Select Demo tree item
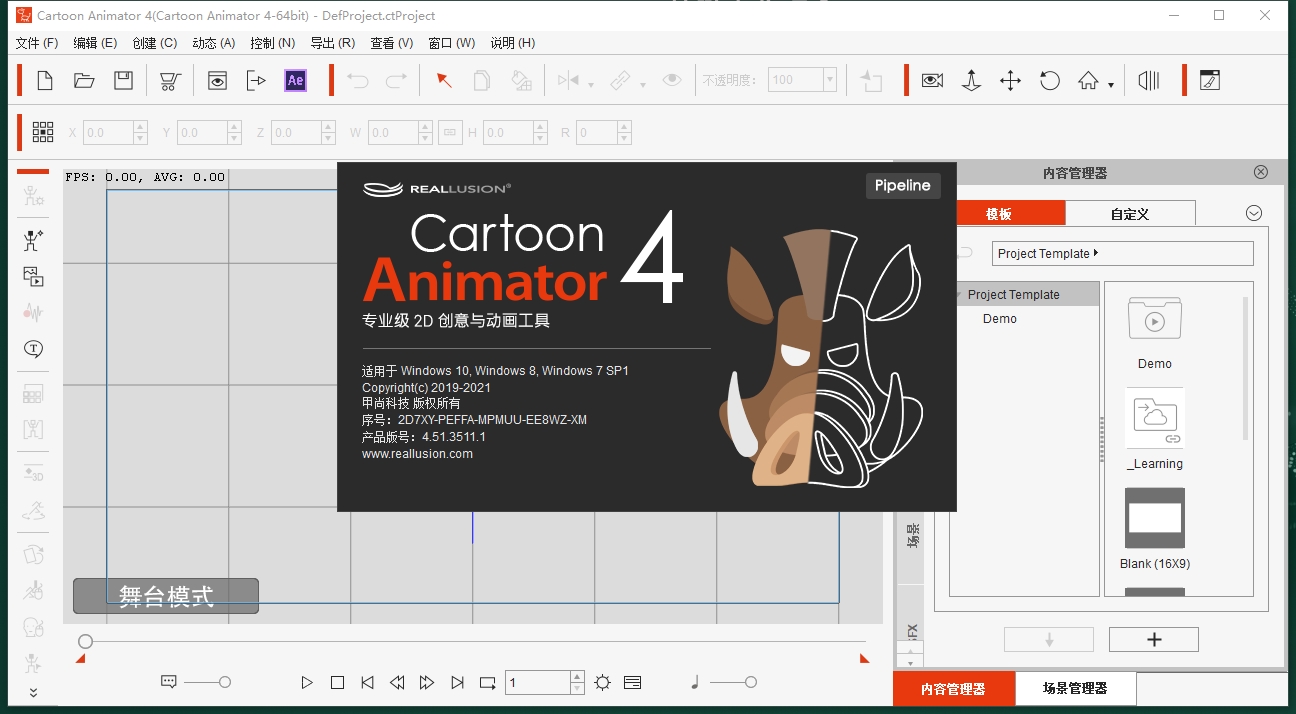 tap(999, 319)
